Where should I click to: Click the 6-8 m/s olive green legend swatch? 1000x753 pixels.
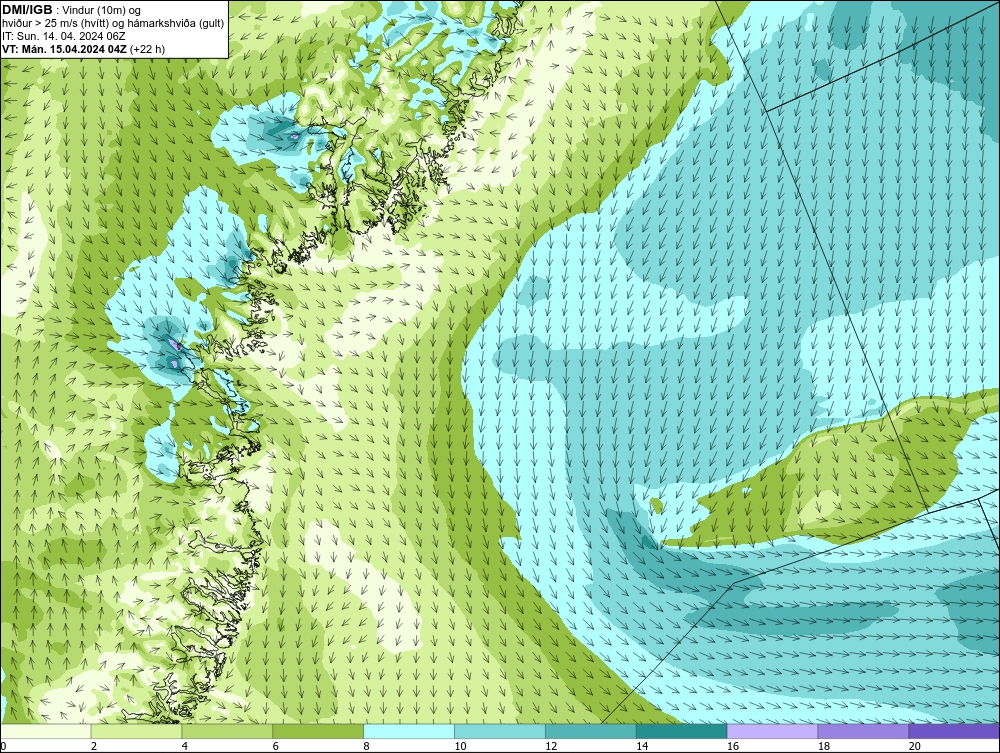pyautogui.click(x=318, y=731)
